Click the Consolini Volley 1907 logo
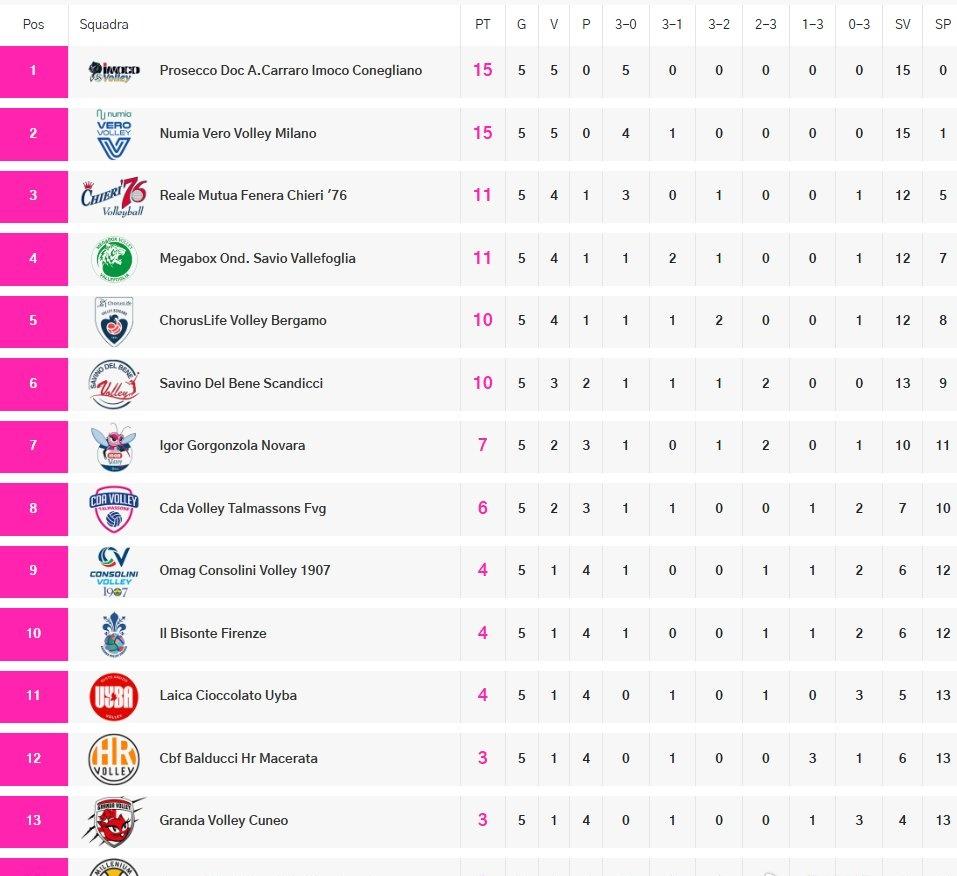This screenshot has height=876, width=957. pos(114,572)
